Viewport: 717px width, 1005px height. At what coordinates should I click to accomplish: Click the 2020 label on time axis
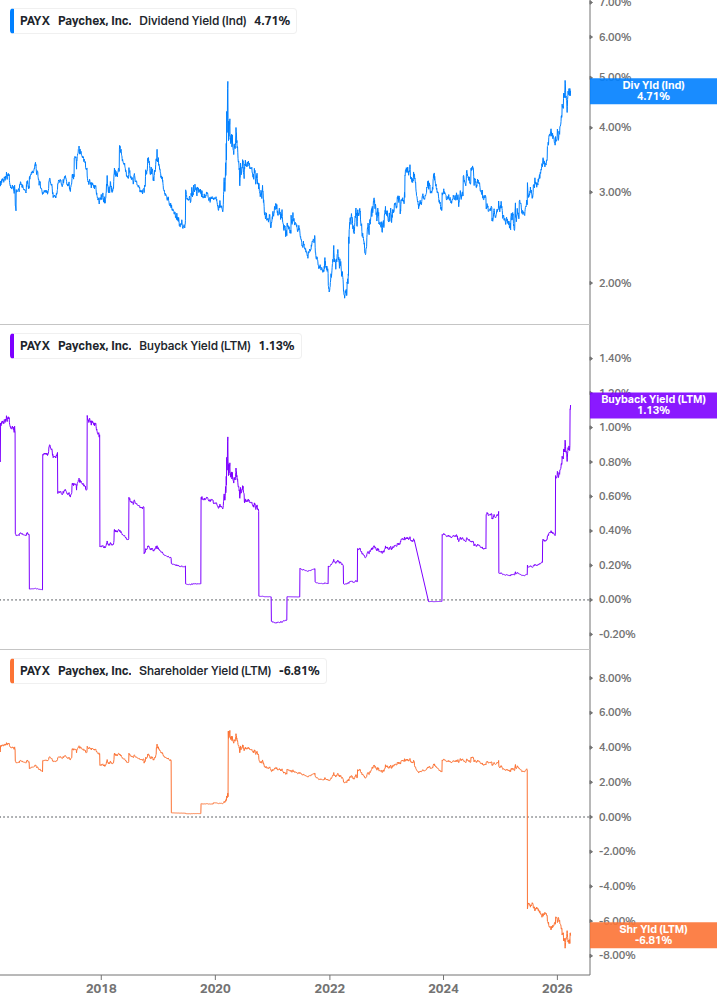215,988
